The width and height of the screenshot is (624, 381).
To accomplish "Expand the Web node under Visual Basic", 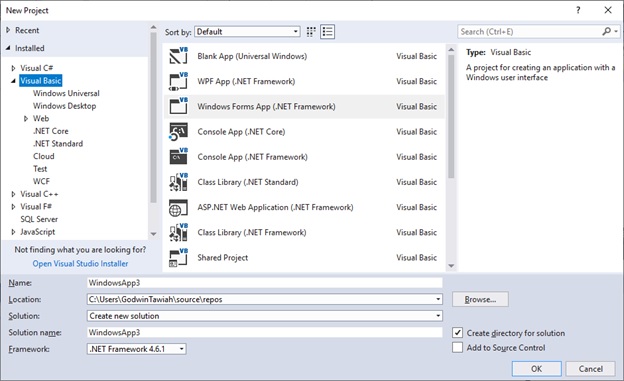I will (26, 118).
